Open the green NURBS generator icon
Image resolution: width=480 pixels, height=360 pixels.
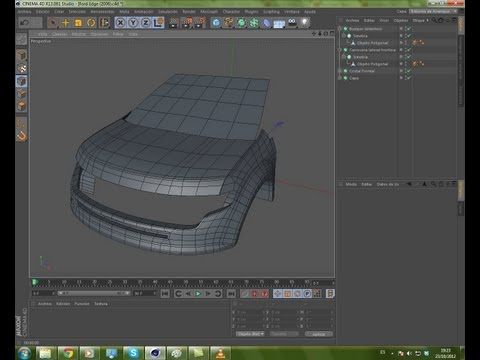[x=241, y=23]
